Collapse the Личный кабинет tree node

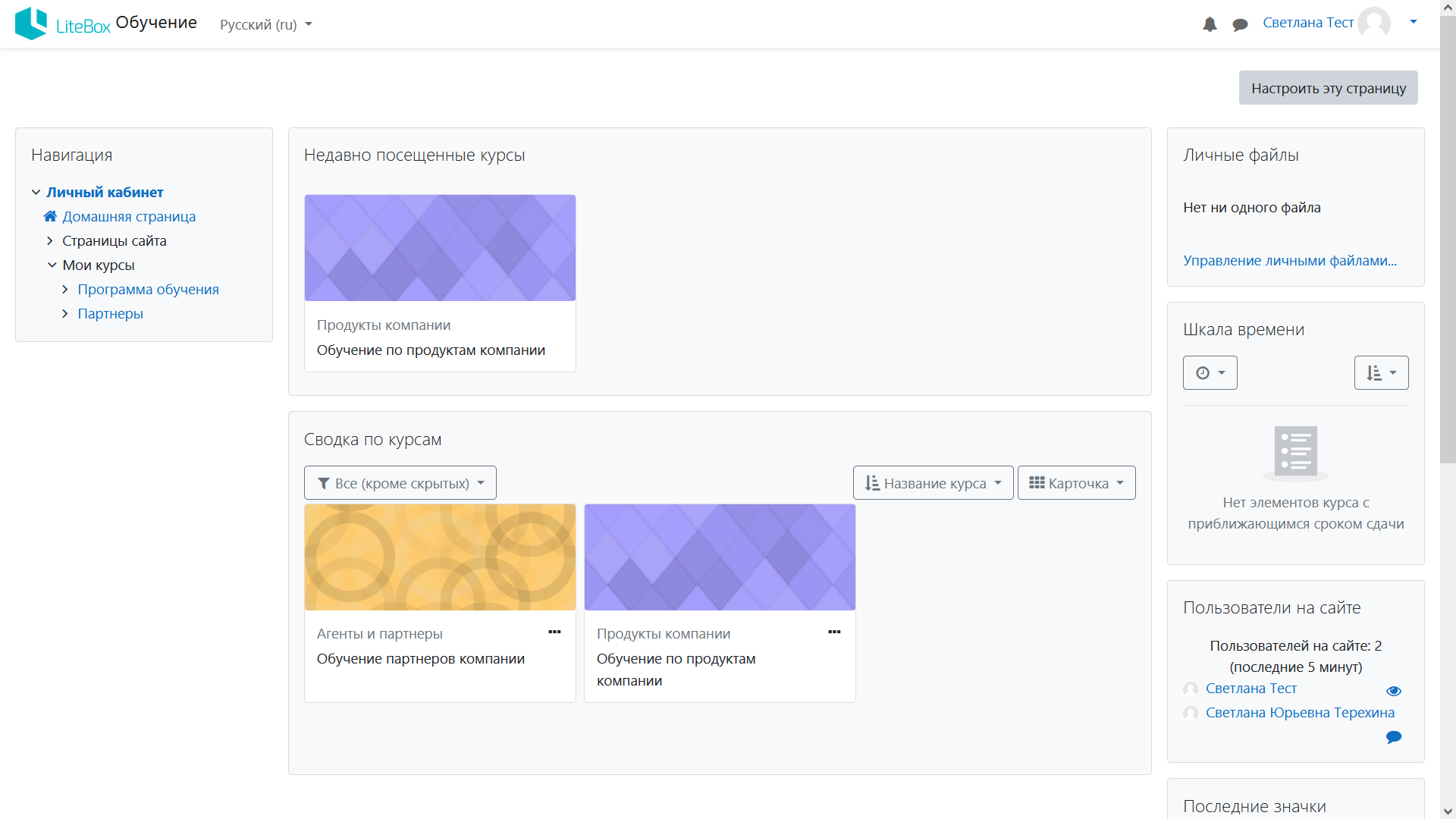[36, 193]
